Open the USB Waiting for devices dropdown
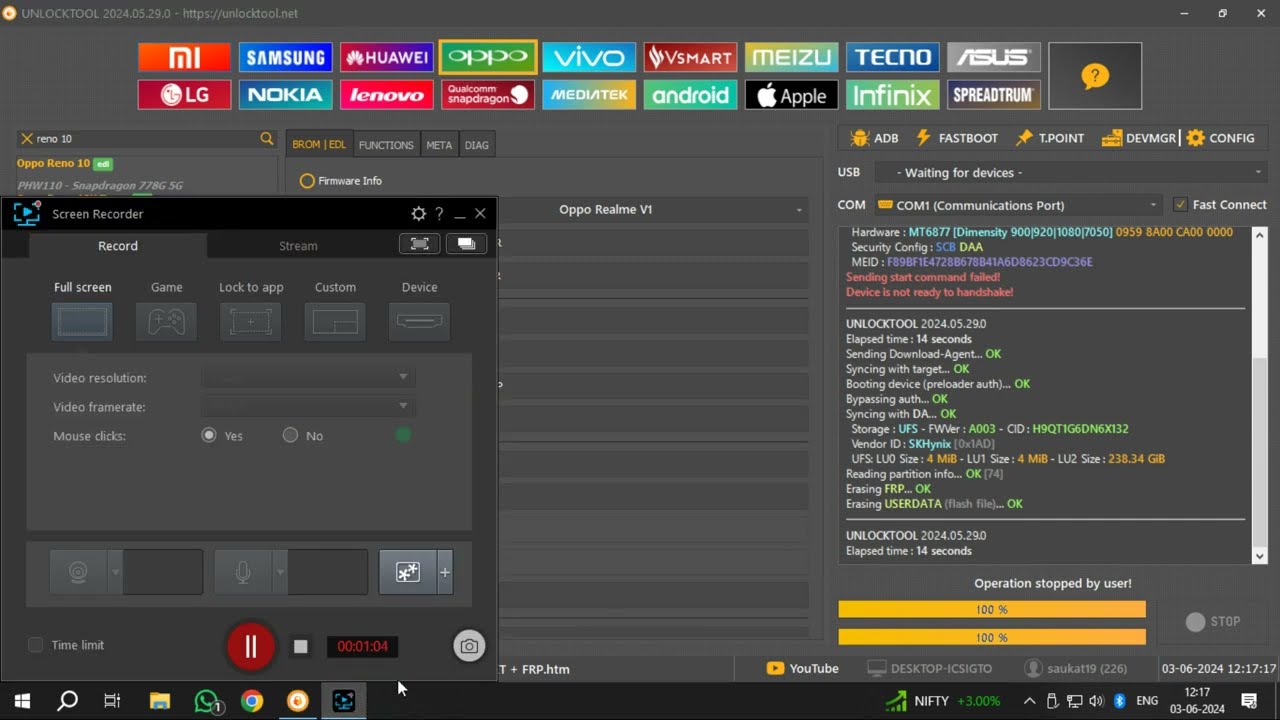This screenshot has width=1280, height=720. point(1073,173)
